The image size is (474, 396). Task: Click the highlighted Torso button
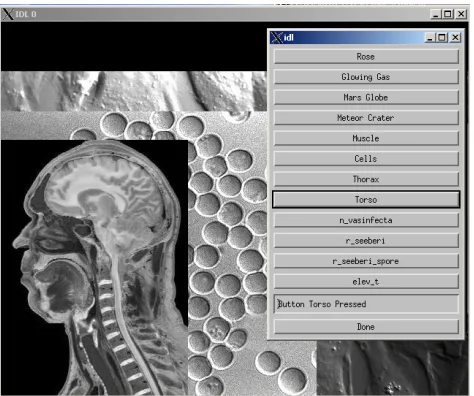tap(366, 200)
